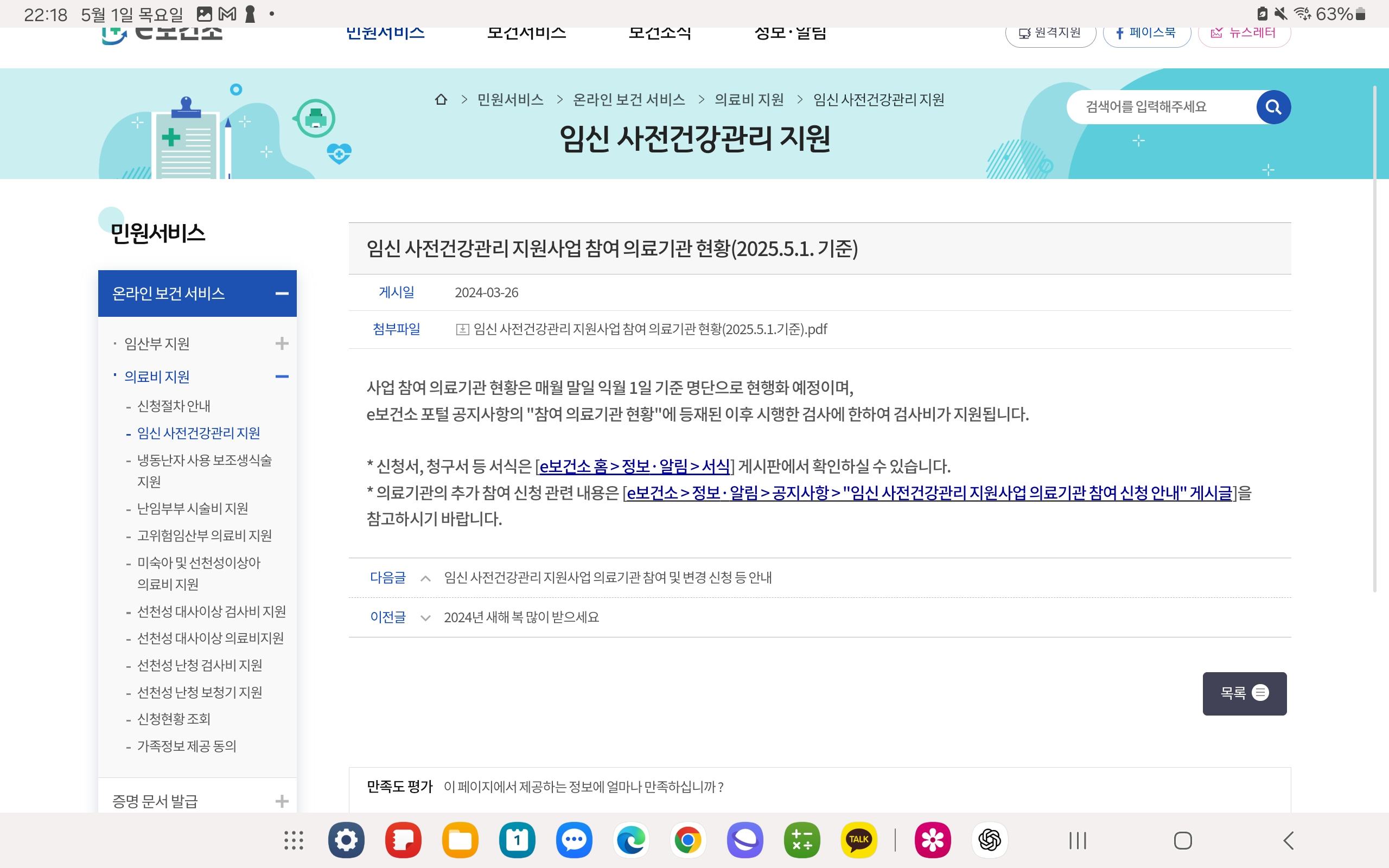
Task: Expand the 임산부 지원 submenu
Action: coord(281,344)
